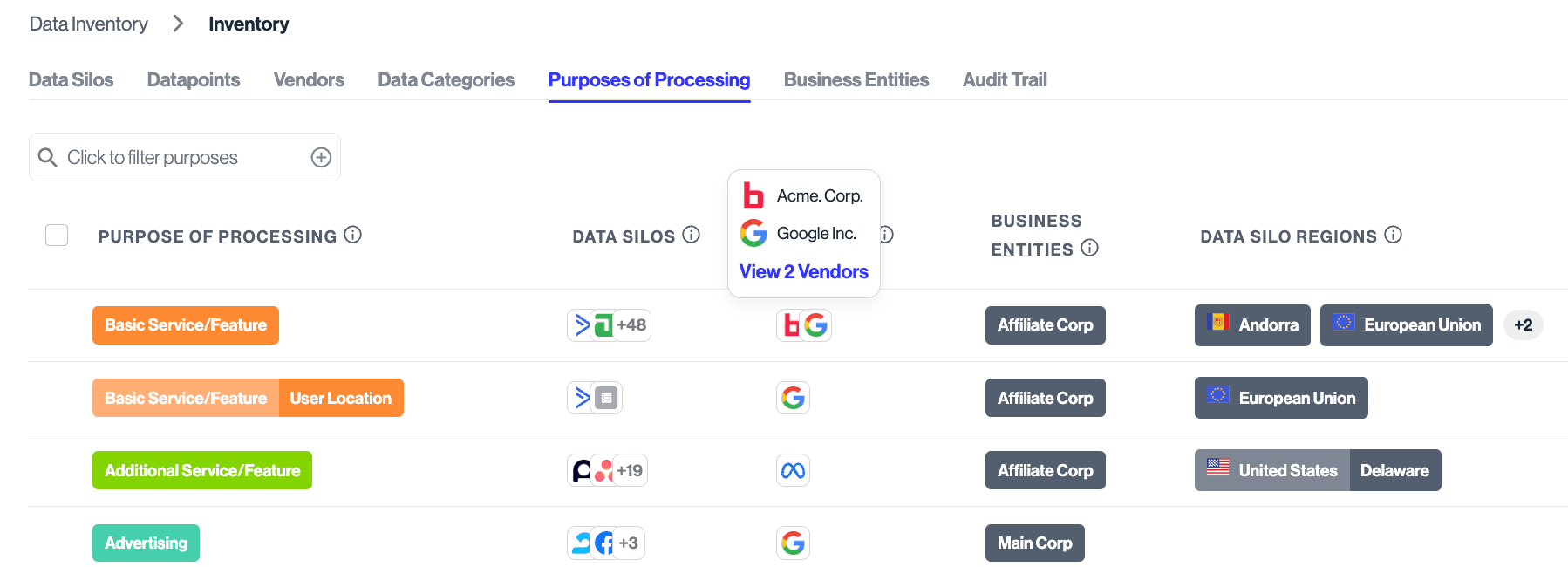Click the Google vendor icon in the User Location row

coord(793,398)
